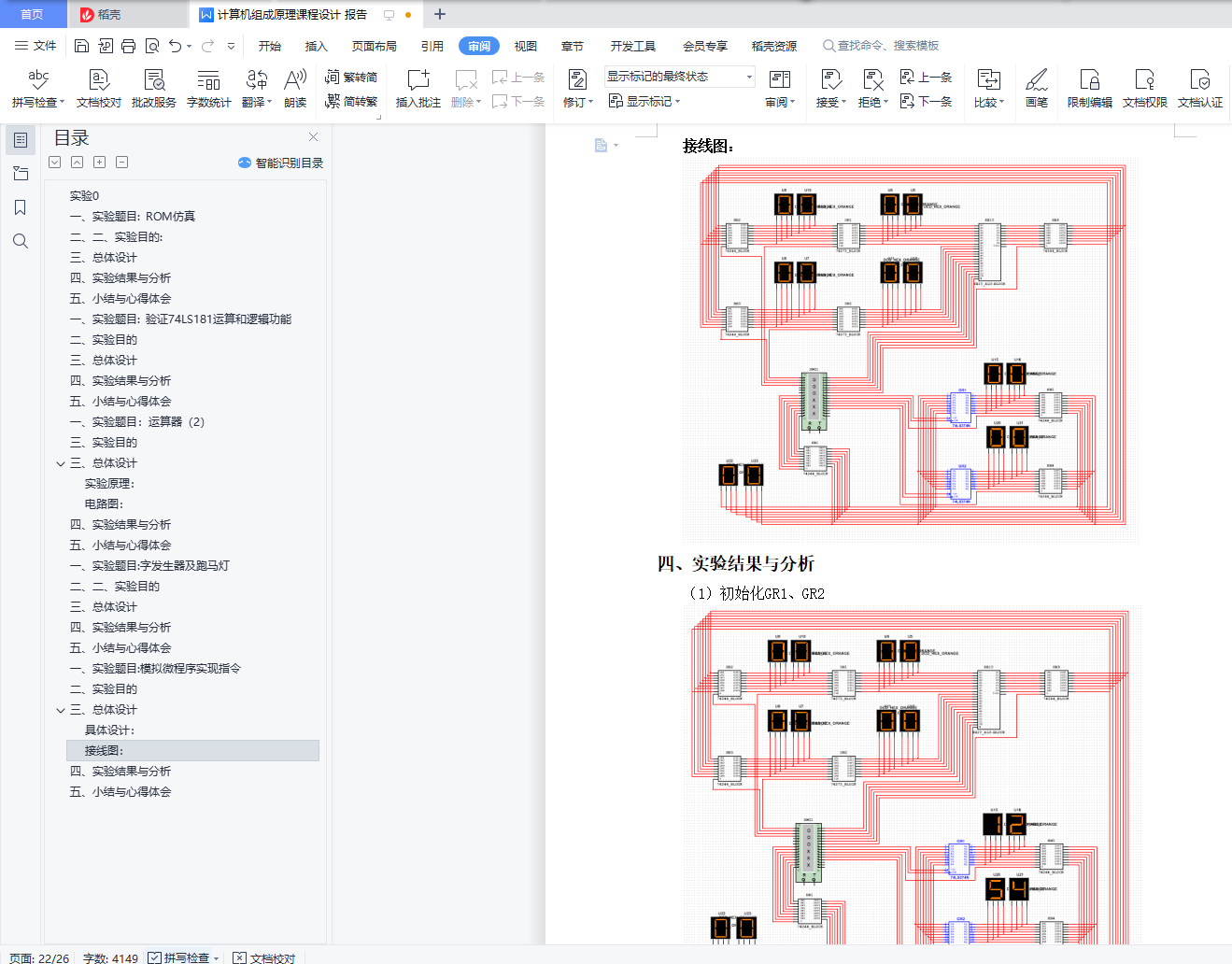Click 字数: 4149 in status bar
Screen dimensions: 1232x964
(x=110, y=957)
